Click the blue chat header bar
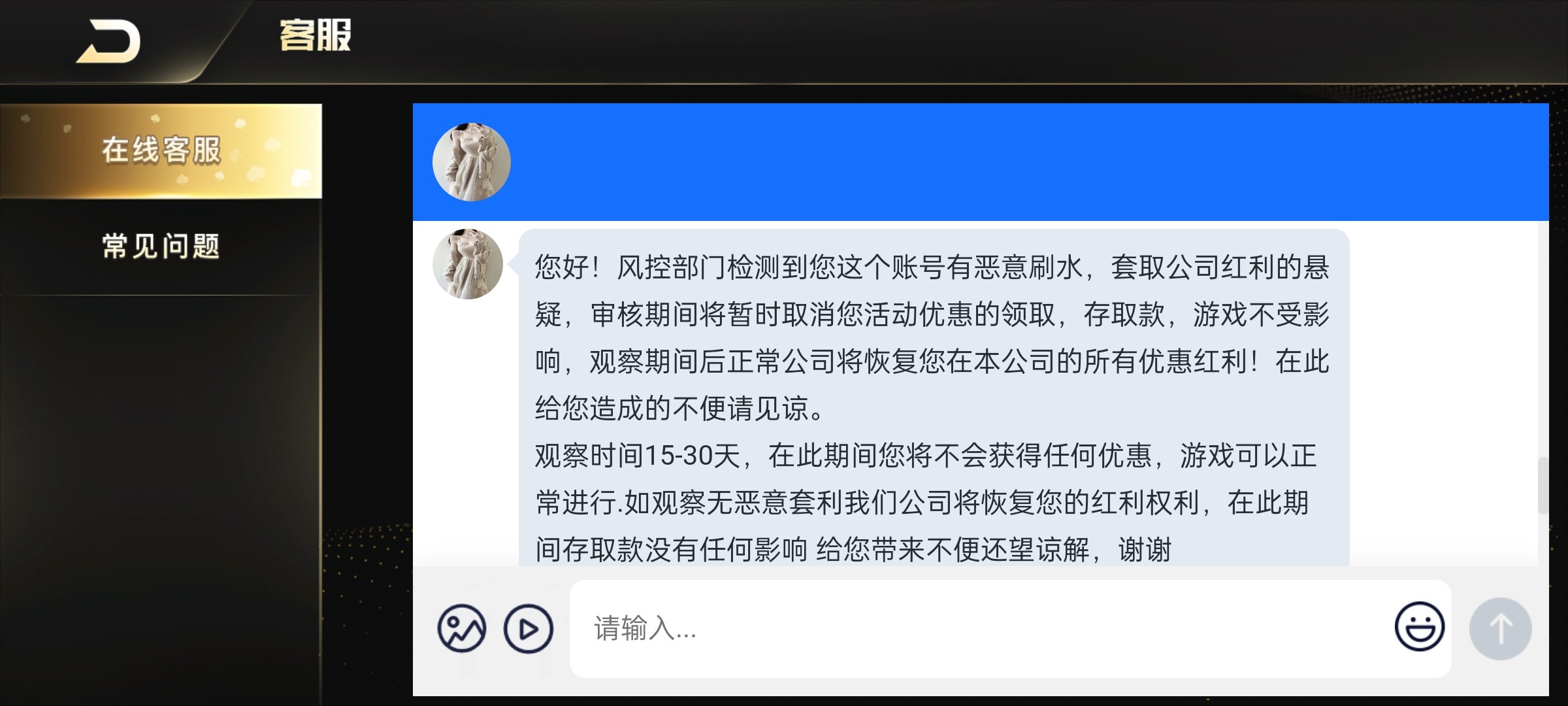 (981, 162)
